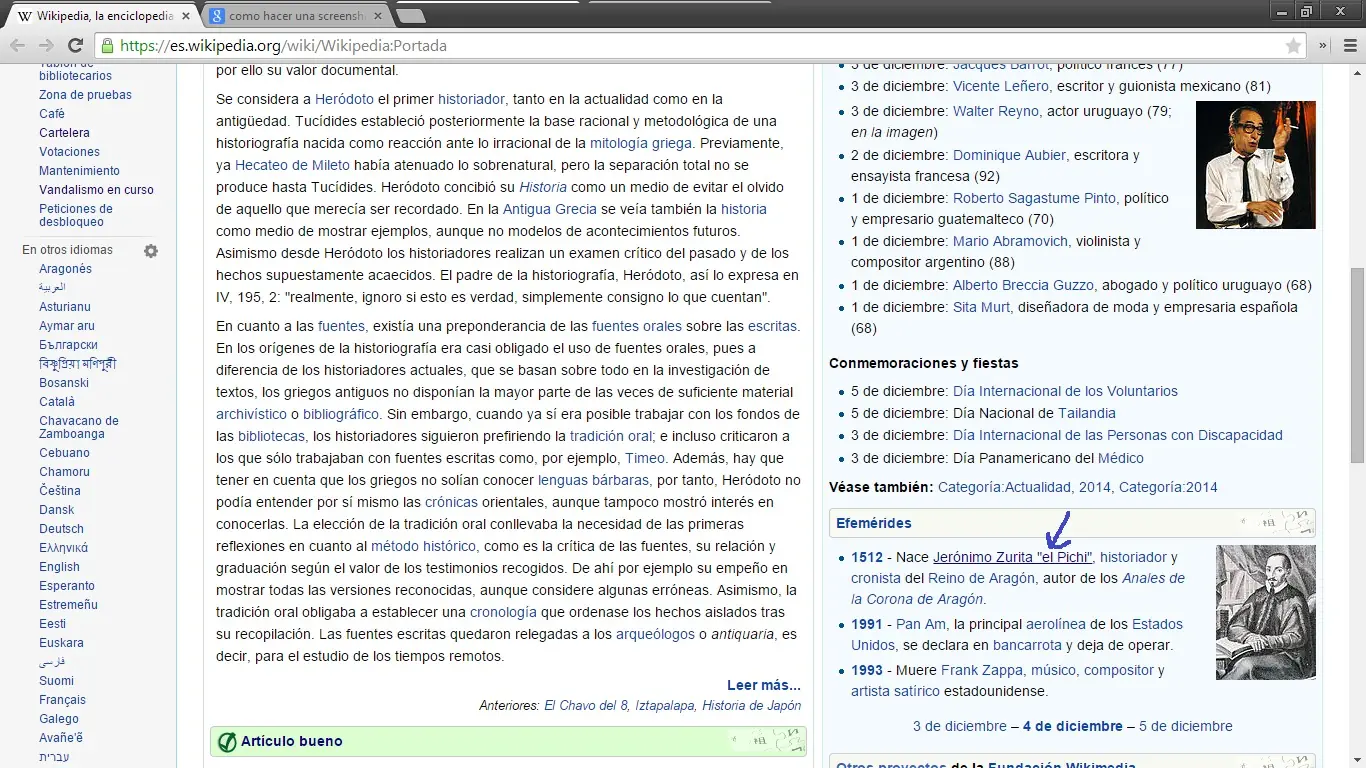The height and width of the screenshot is (768, 1366).
Task: Switch to Esperanto language
Action: (67, 586)
